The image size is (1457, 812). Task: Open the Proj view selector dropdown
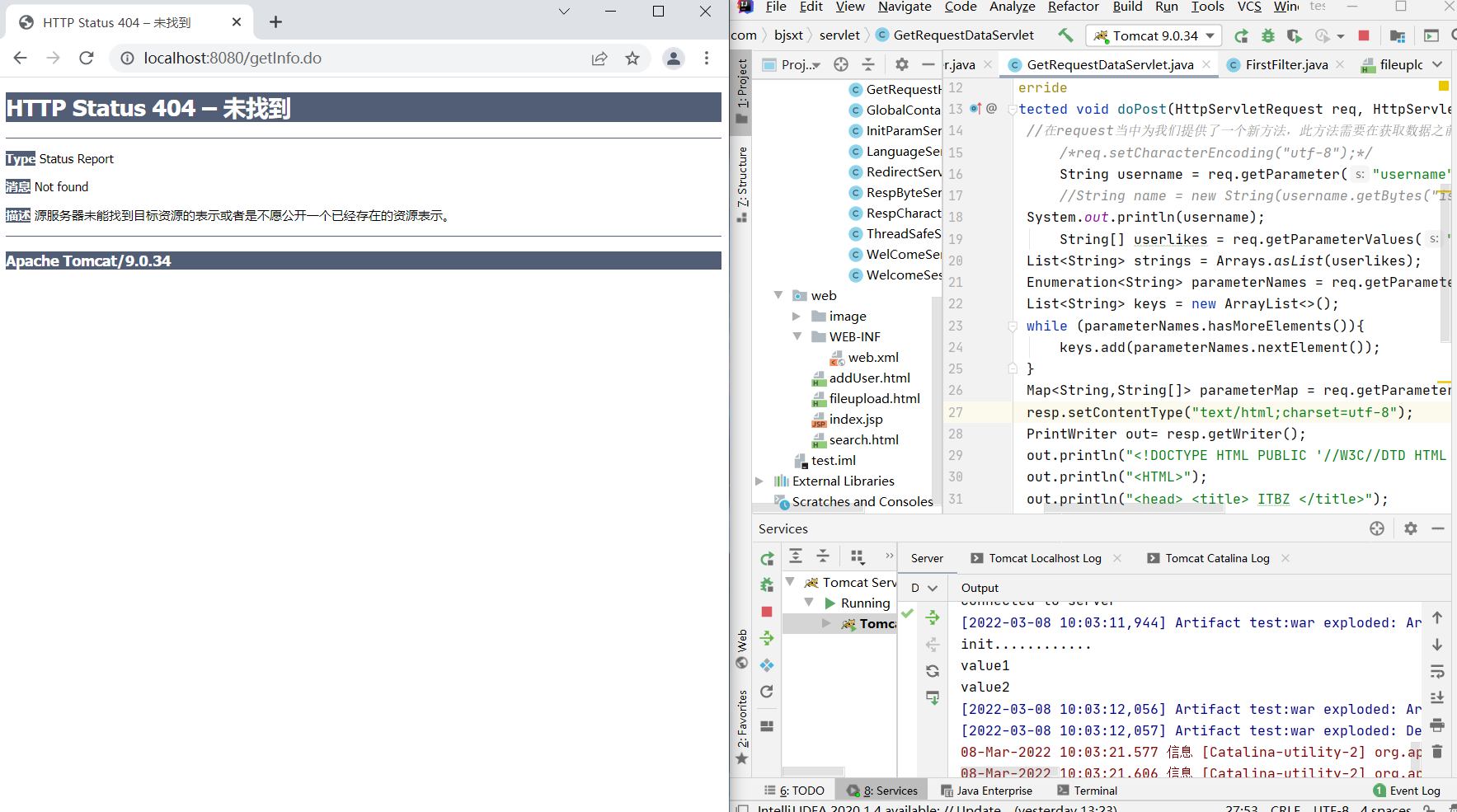(793, 64)
